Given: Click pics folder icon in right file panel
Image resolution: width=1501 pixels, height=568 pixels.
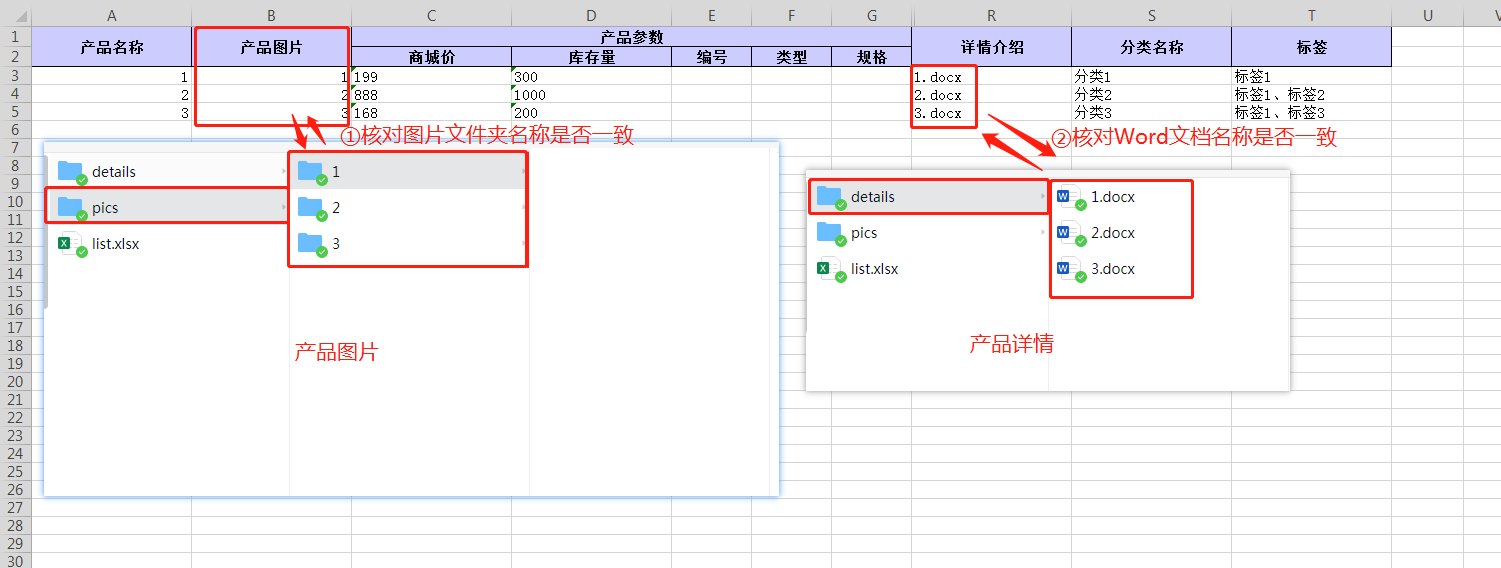Looking at the screenshot, I should 830,232.
